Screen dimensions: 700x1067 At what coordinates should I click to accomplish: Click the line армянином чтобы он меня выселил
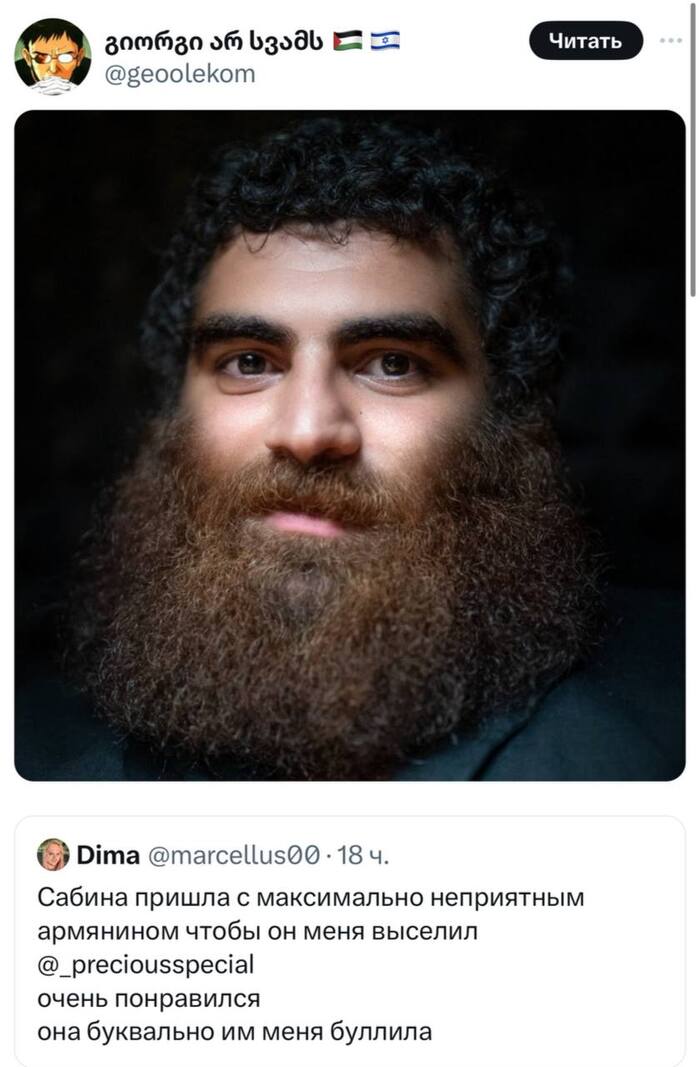click(x=257, y=931)
